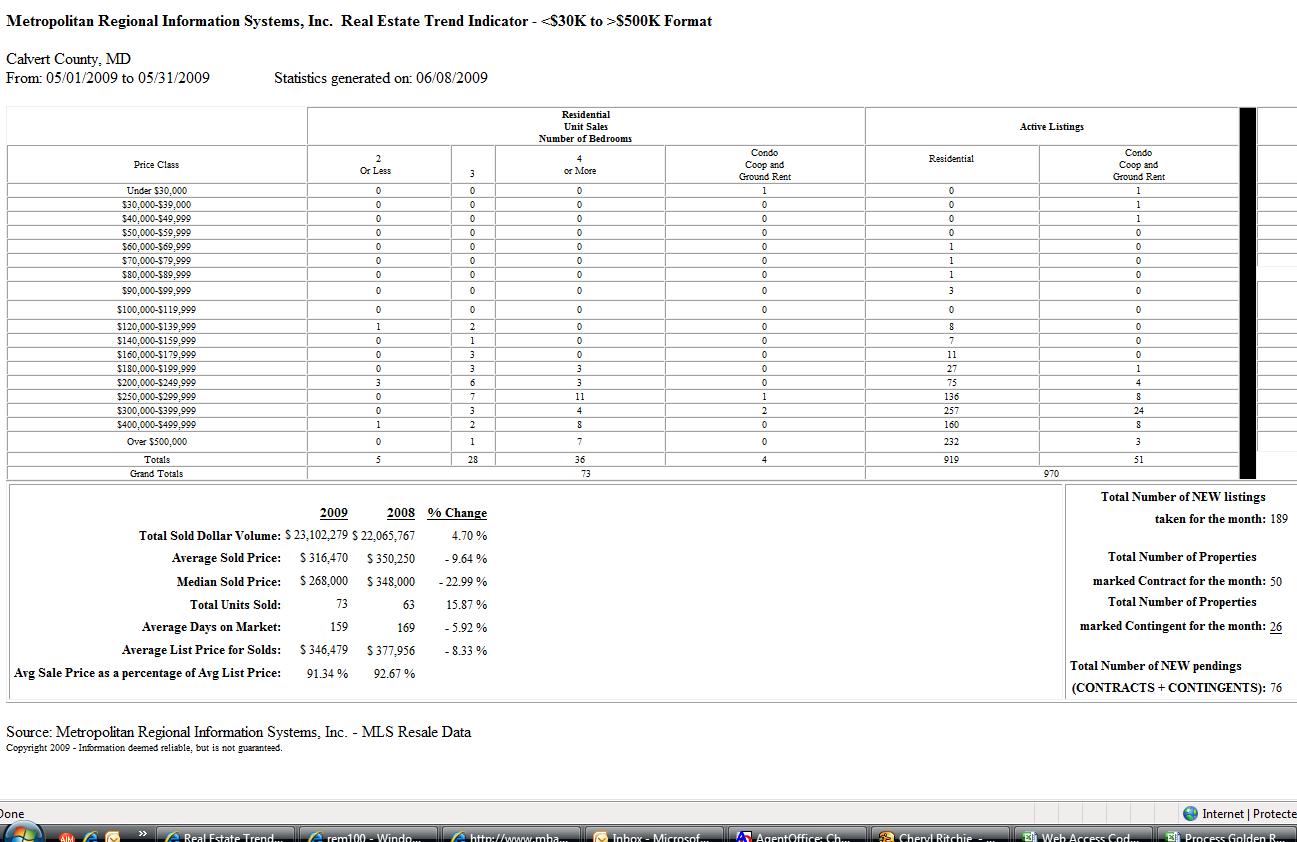
Task: Click the 2008 sale-to-list percentage '92.67 %'
Action: 394,673
